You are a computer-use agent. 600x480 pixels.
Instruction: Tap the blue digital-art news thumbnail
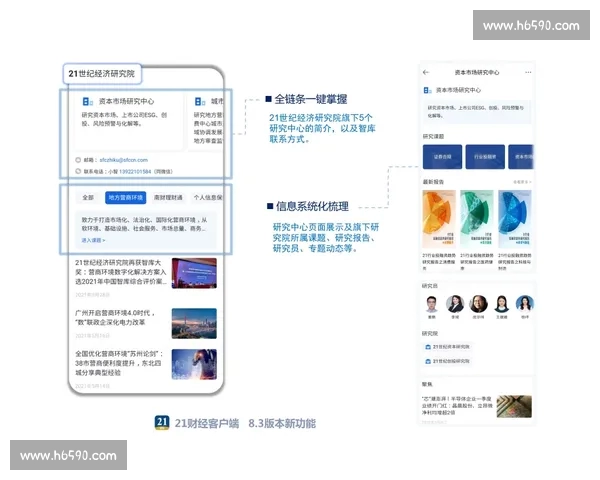194,364
